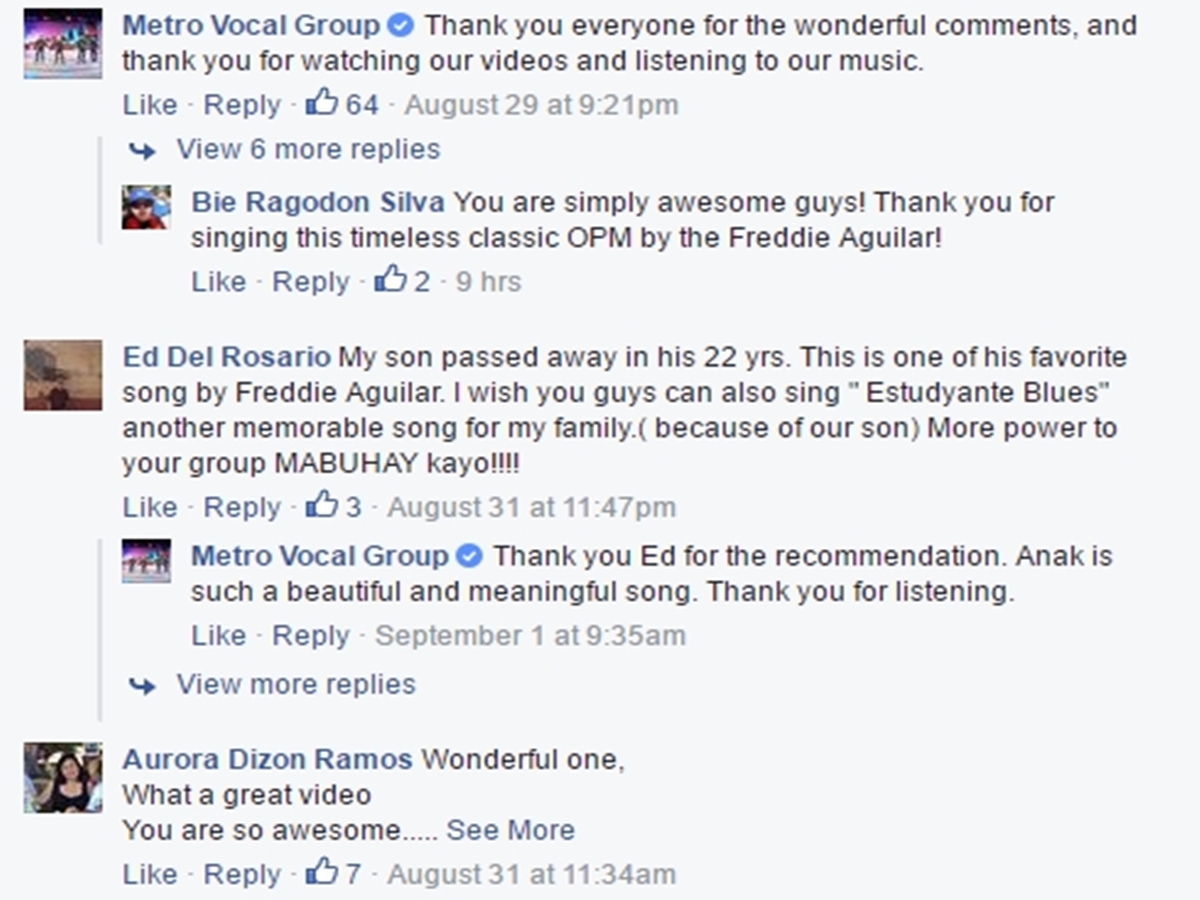Expand View 6 more replies
Screen dimensions: 1200x900
(308, 149)
